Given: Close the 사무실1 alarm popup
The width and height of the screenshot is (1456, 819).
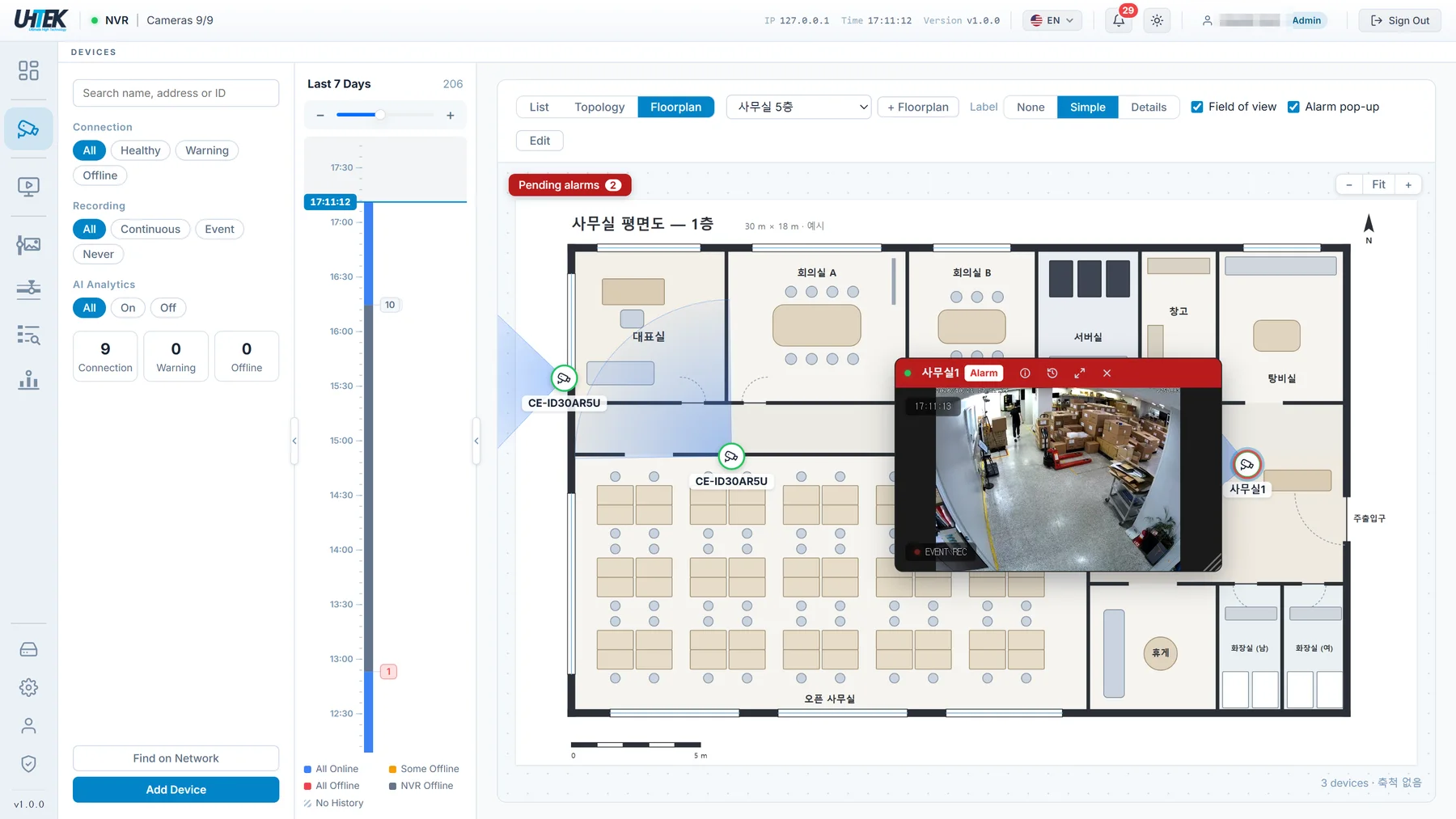Looking at the screenshot, I should pos(1107,374).
